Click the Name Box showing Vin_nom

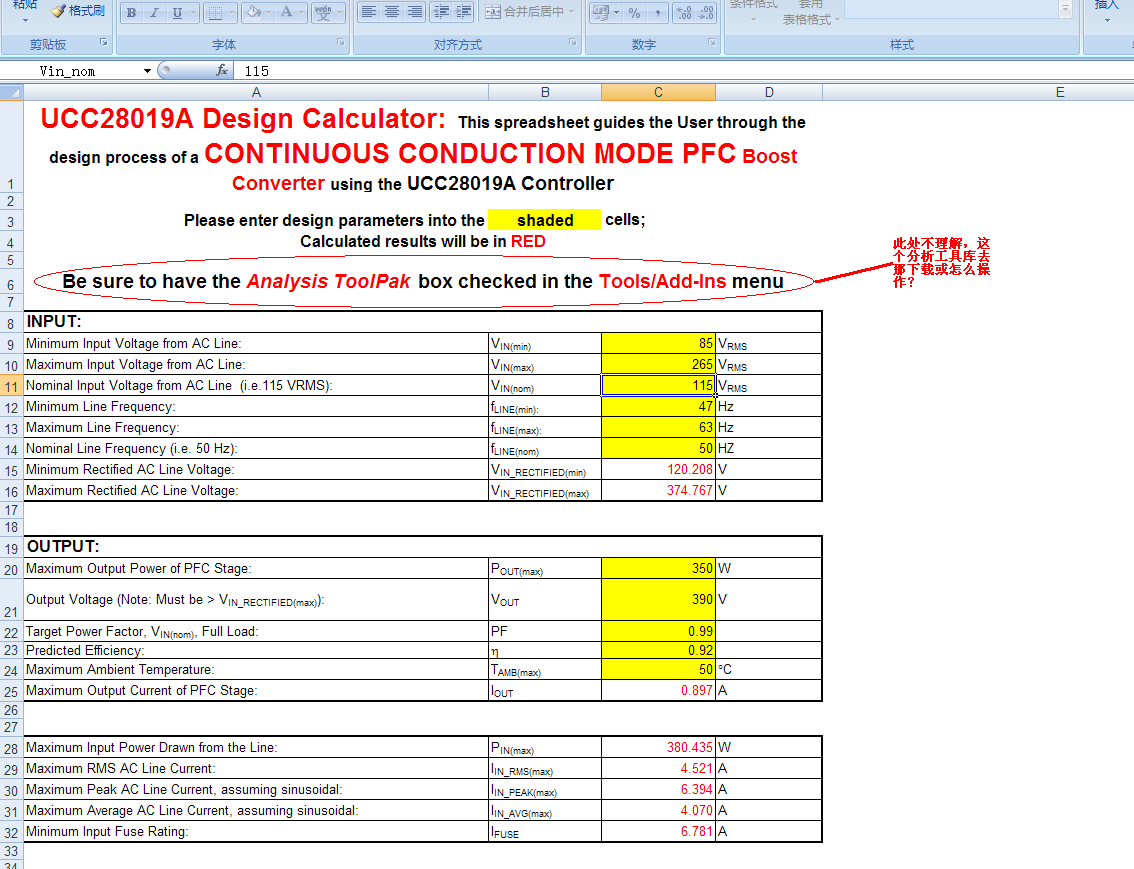[72, 71]
